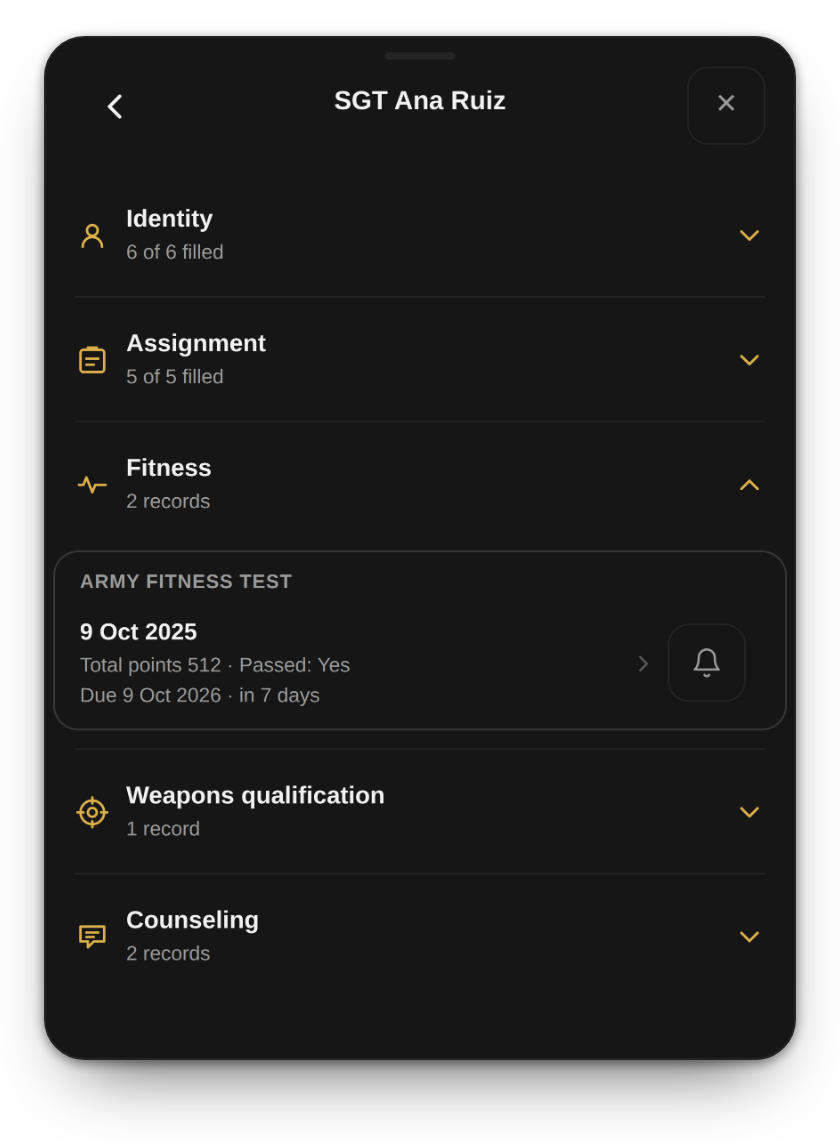Close the SGT Ana Ruiz sheet
Viewport: 840px width, 1144px height.
[x=725, y=105]
